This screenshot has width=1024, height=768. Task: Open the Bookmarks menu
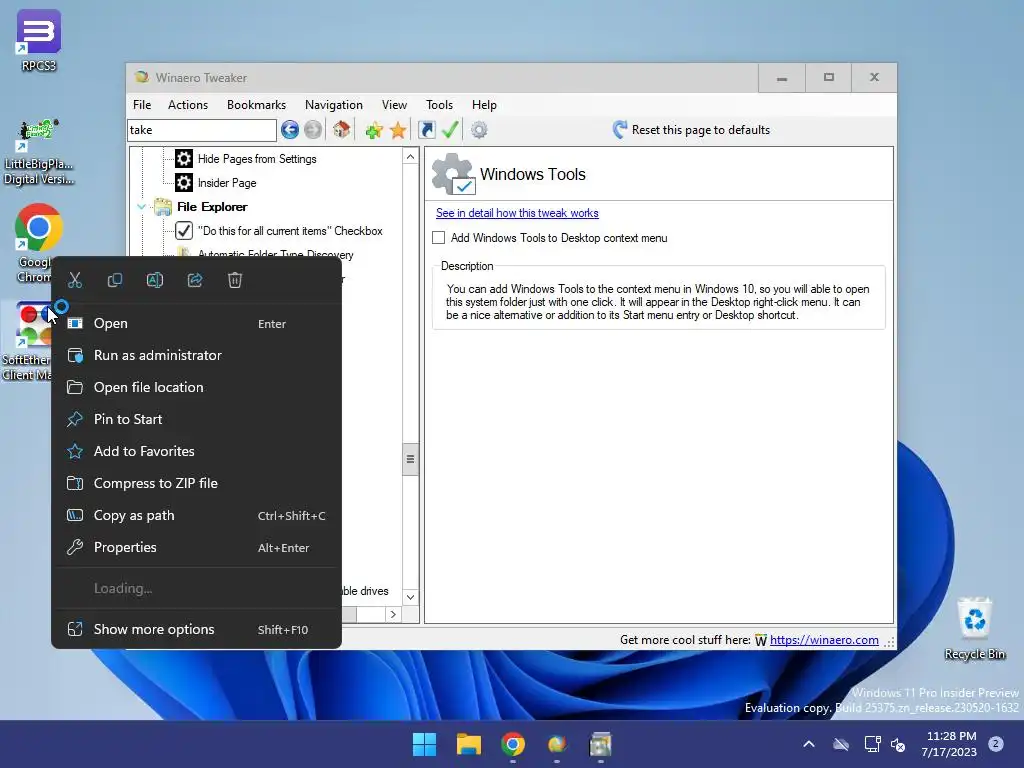coord(256,105)
